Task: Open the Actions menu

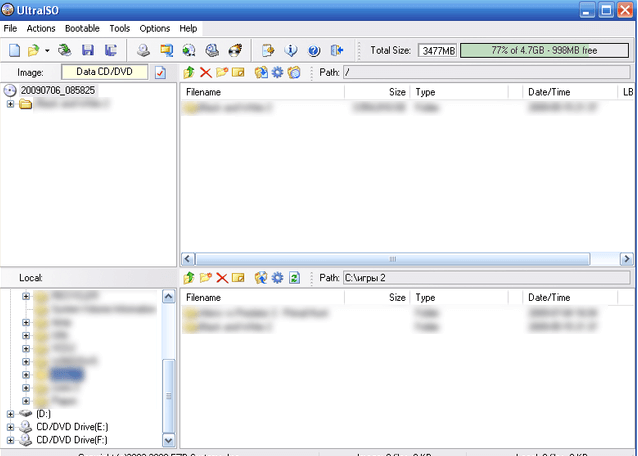Action: tap(41, 28)
